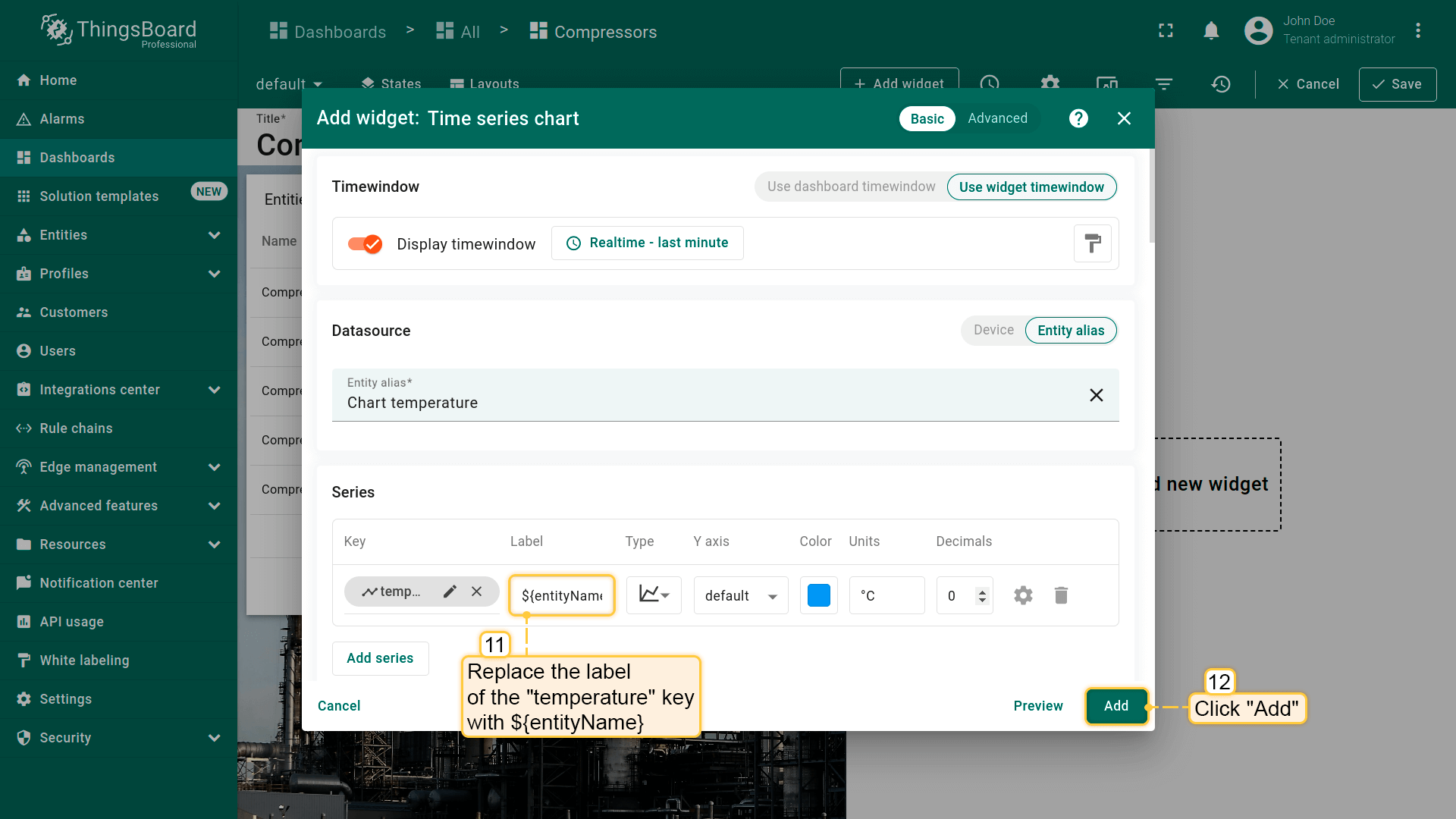Viewport: 1456px width, 819px height.
Task: Click the Preview button
Action: (1037, 706)
